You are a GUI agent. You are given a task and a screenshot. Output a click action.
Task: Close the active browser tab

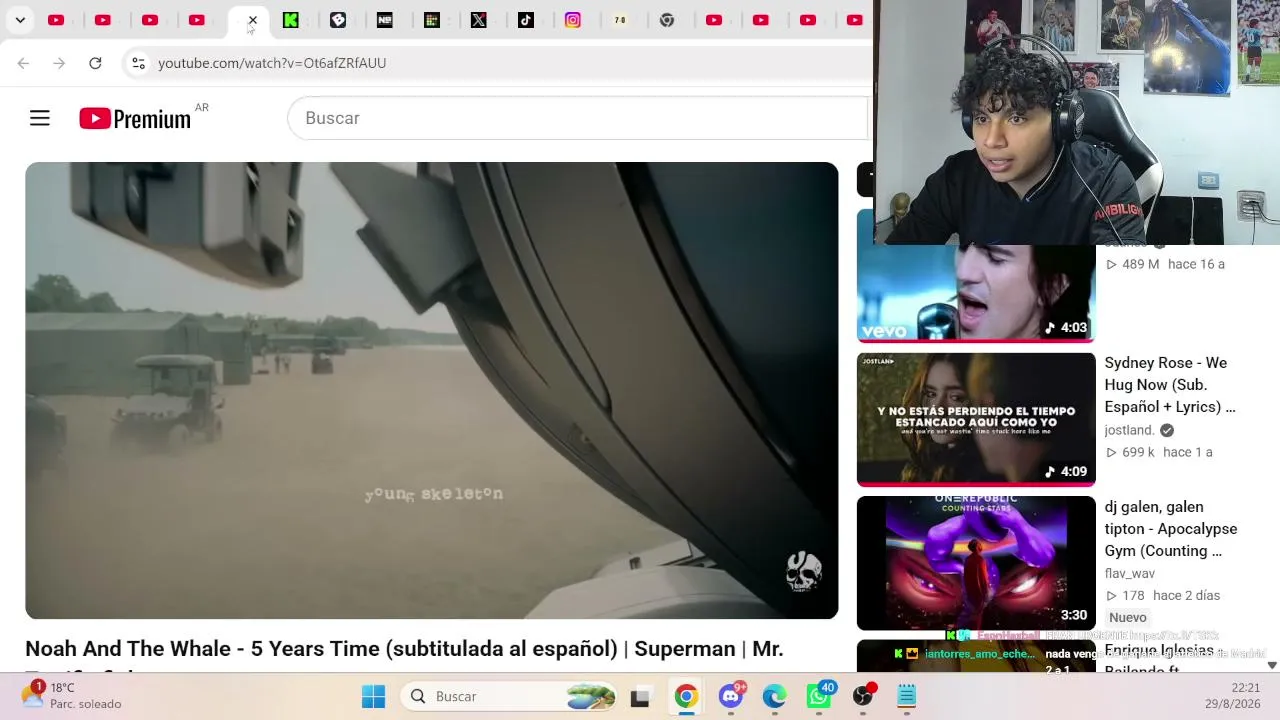click(x=253, y=20)
